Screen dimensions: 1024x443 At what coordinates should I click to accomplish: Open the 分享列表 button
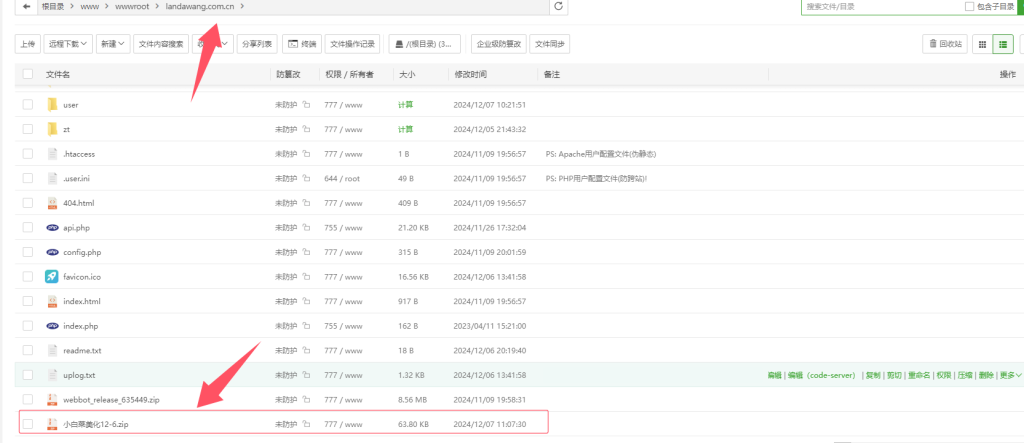257,44
